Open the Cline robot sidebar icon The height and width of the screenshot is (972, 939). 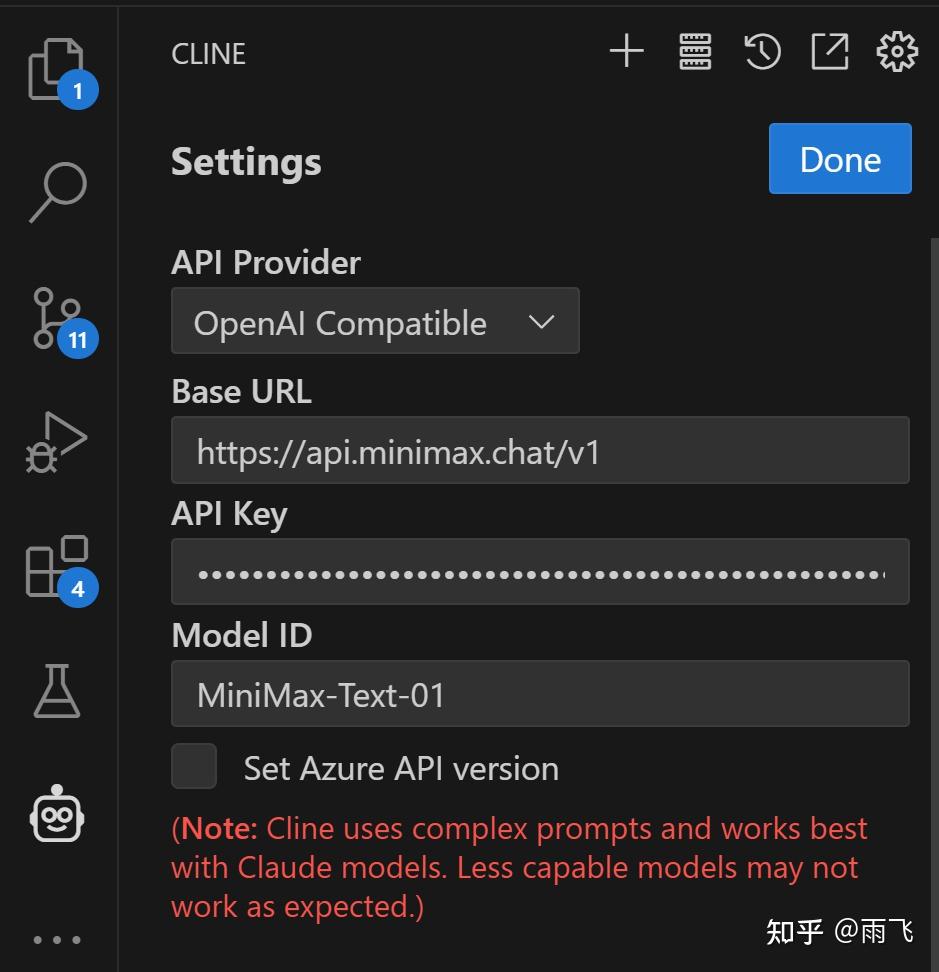click(58, 812)
